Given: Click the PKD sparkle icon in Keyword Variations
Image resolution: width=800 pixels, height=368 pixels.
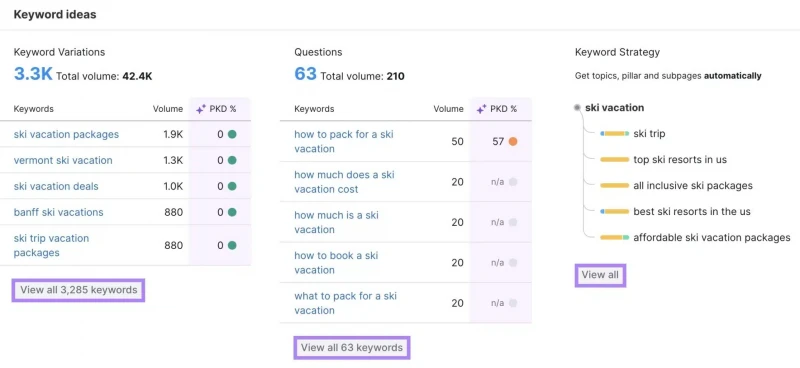Looking at the screenshot, I should [201, 109].
